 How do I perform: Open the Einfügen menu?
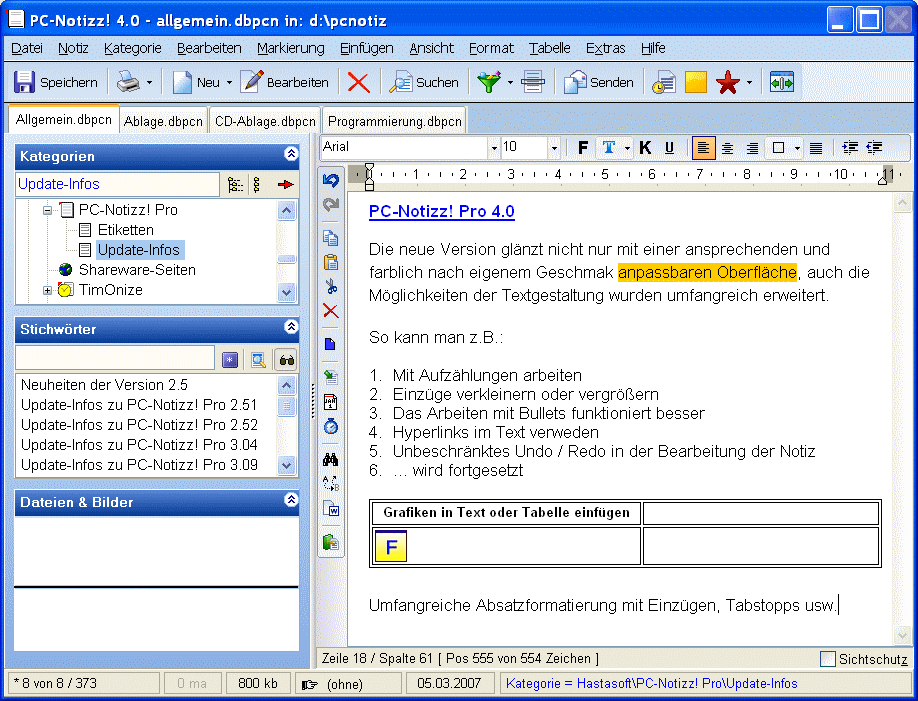coord(366,48)
